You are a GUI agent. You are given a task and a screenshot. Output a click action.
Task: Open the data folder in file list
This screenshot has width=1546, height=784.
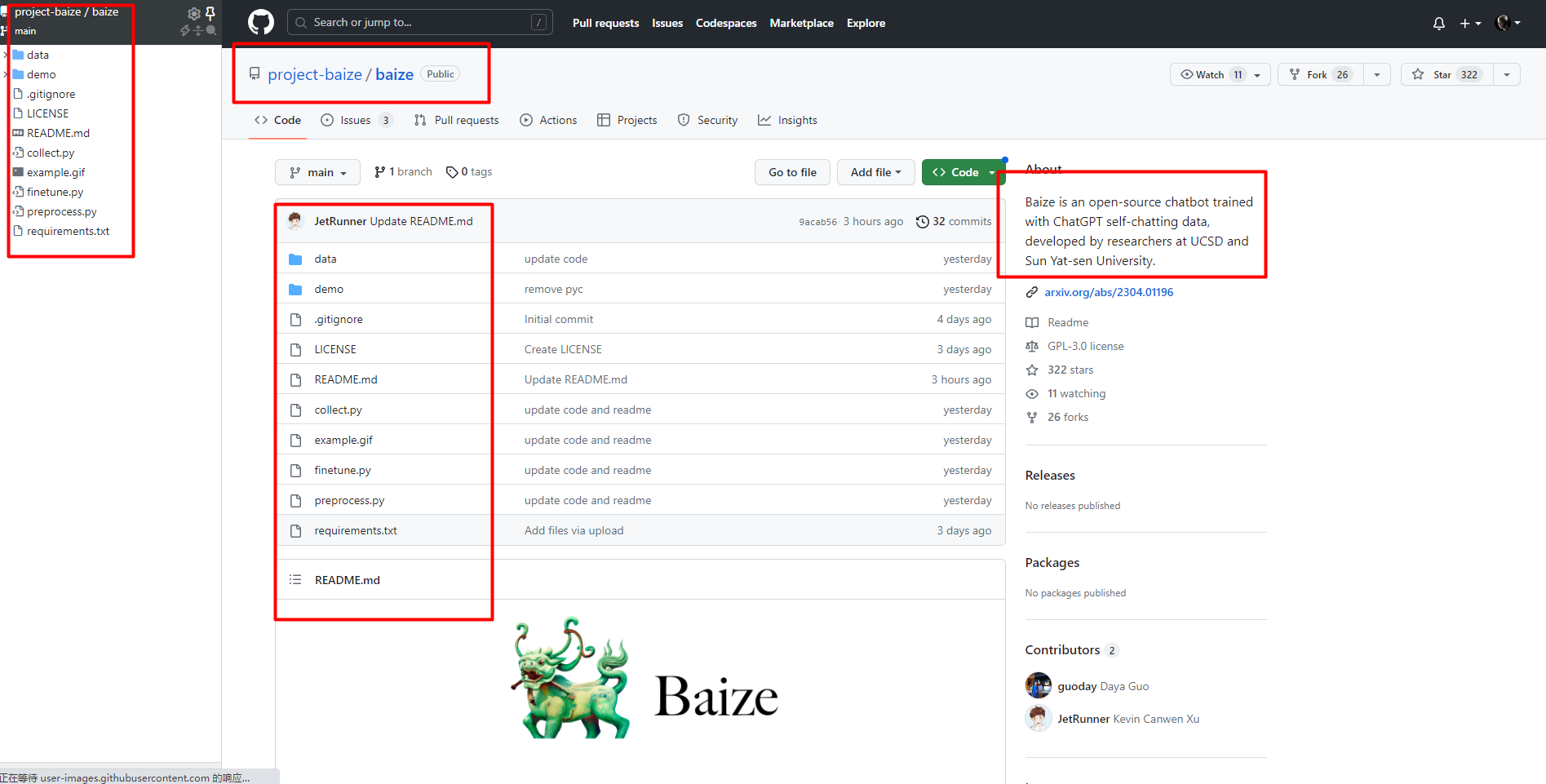[326, 259]
